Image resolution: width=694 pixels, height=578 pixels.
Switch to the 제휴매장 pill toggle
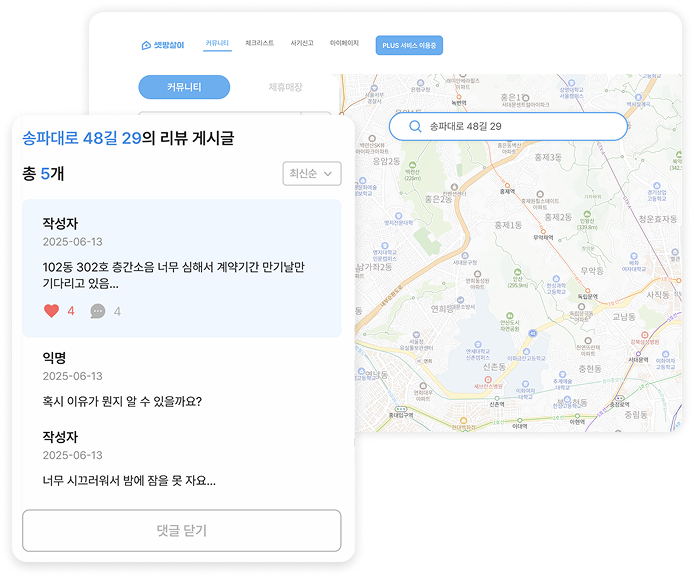[x=285, y=87]
